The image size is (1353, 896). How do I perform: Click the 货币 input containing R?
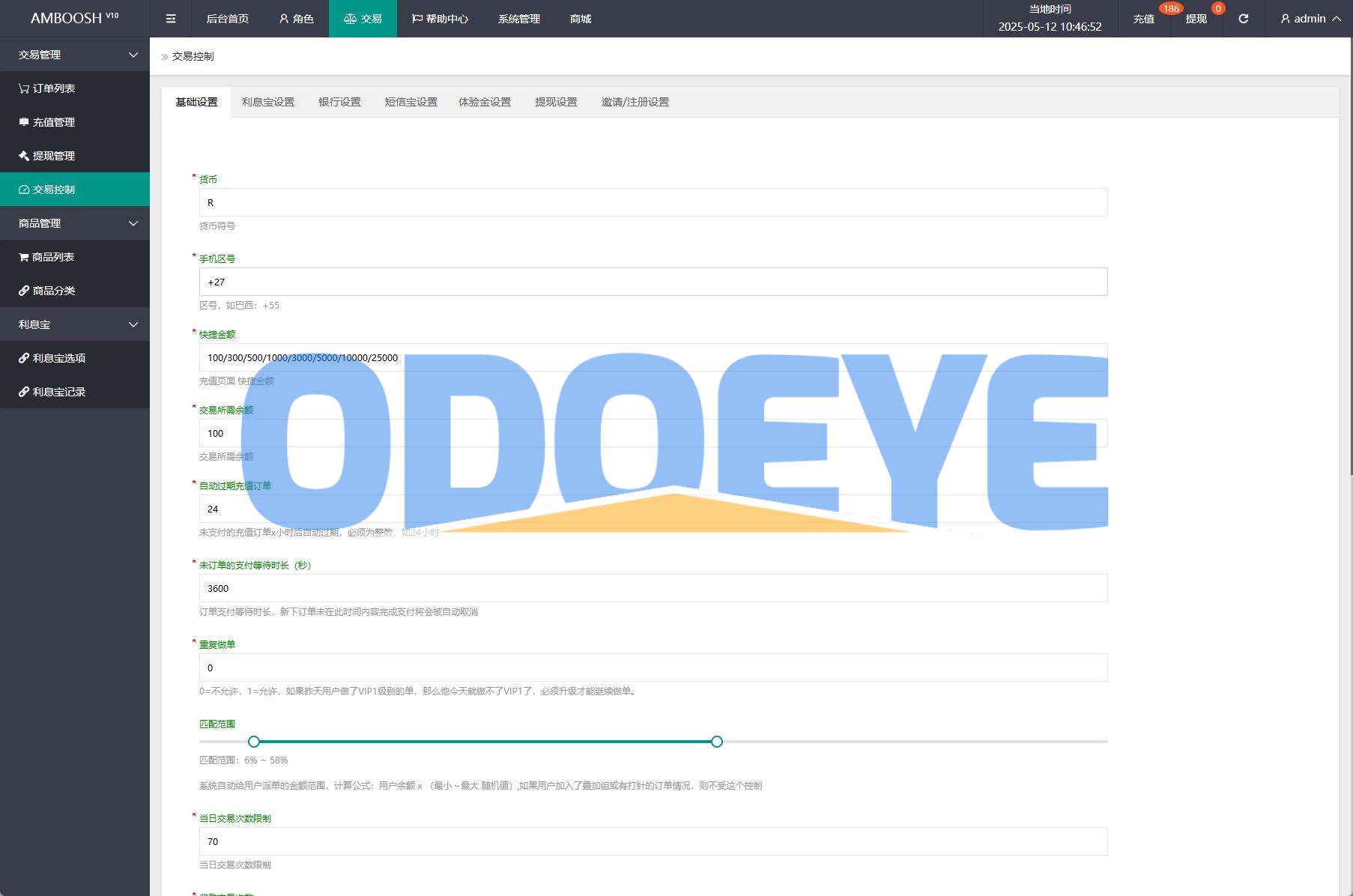[x=653, y=202]
